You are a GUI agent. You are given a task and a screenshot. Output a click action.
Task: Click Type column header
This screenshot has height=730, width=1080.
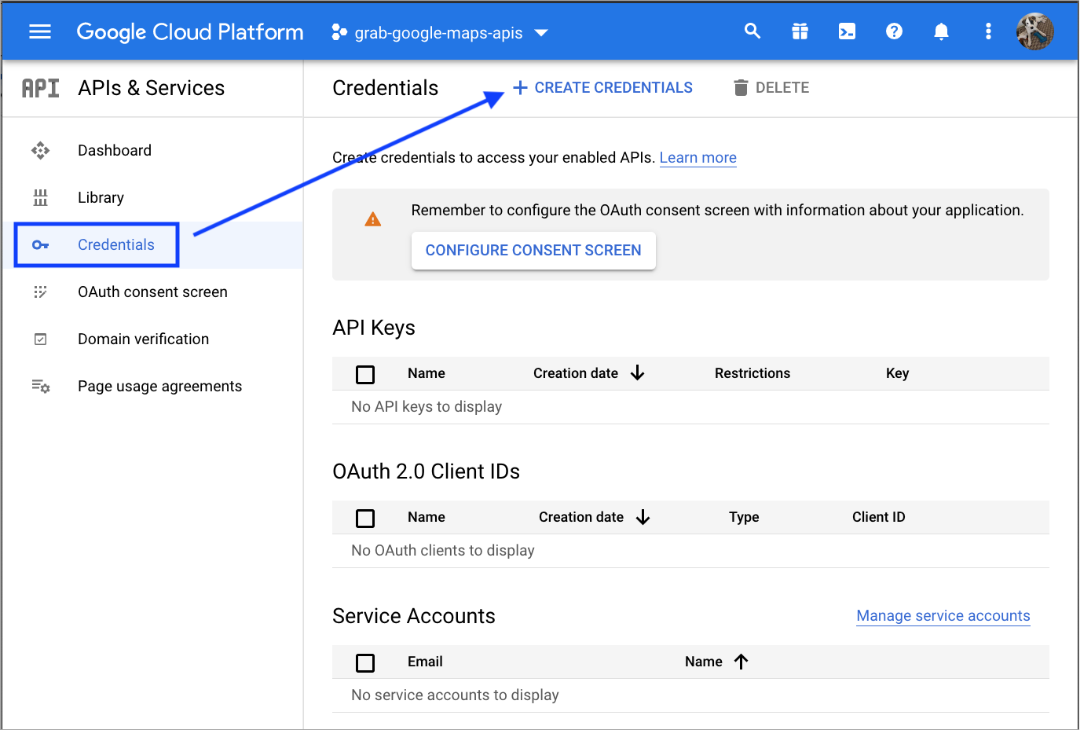pos(744,517)
